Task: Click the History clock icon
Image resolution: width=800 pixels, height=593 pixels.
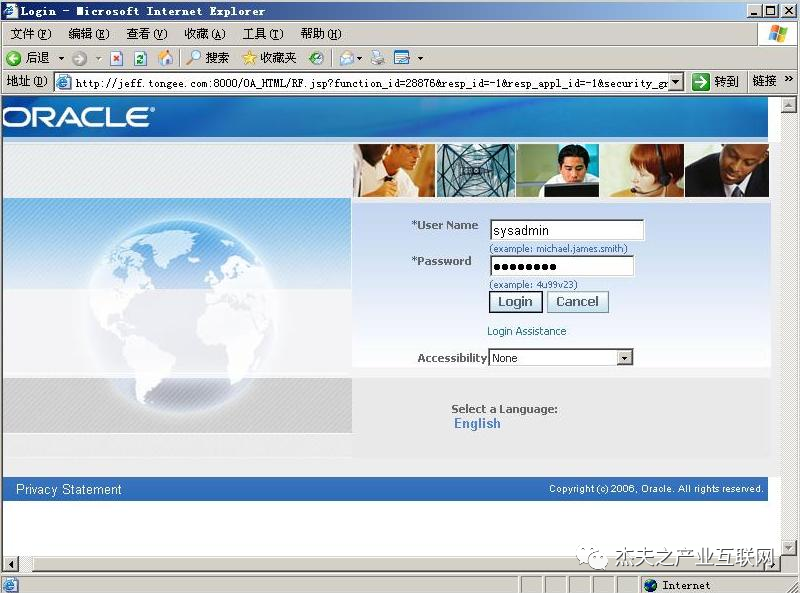Action: click(316, 58)
